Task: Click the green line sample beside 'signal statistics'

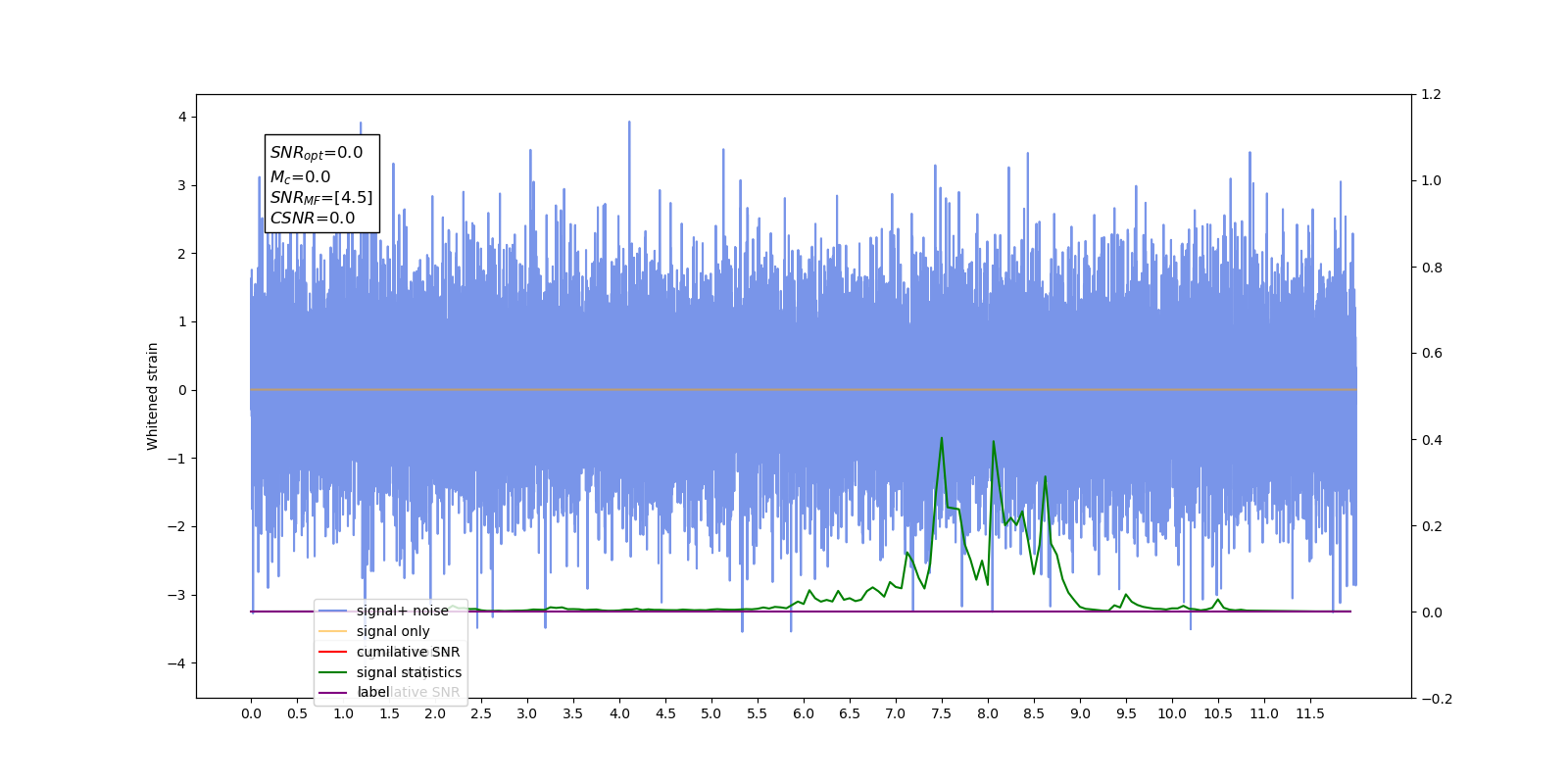Action: [x=333, y=672]
